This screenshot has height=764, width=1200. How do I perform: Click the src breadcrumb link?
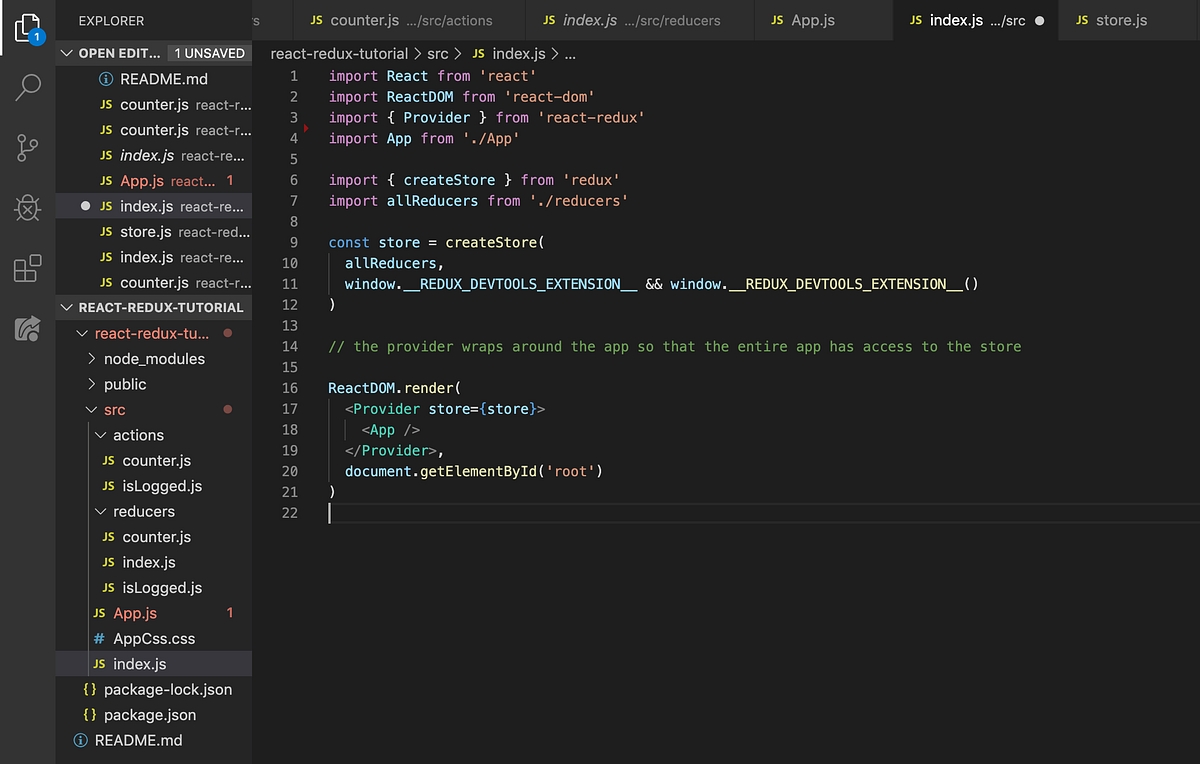[x=438, y=53]
